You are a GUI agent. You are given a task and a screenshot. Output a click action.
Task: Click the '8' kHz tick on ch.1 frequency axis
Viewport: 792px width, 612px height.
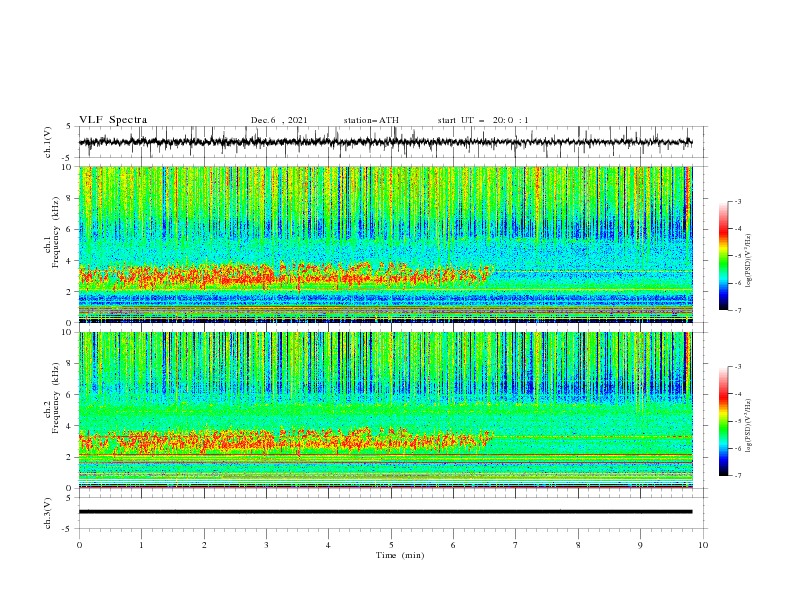coord(71,198)
